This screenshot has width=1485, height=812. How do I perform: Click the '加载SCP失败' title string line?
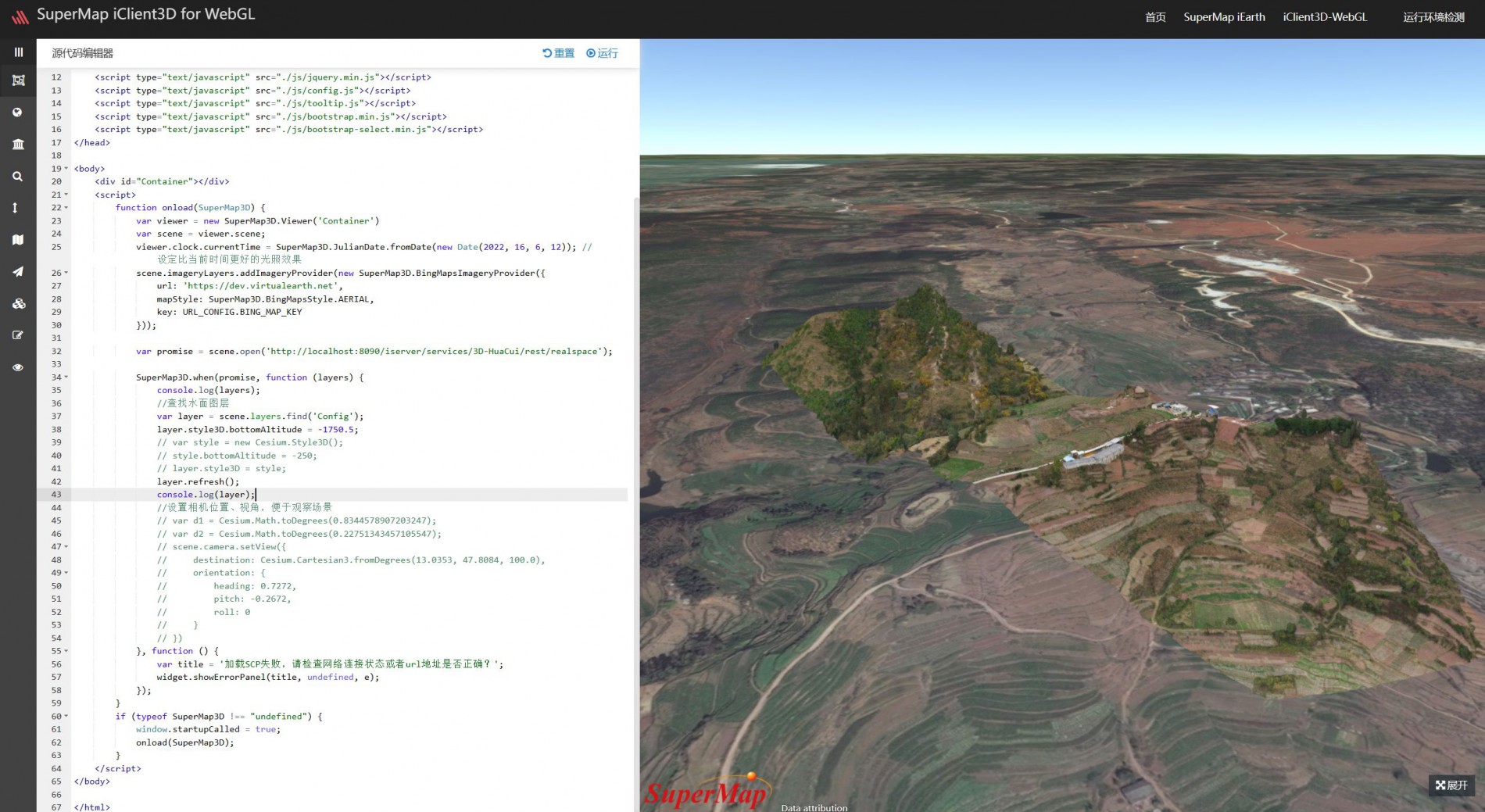pyautogui.click(x=331, y=664)
